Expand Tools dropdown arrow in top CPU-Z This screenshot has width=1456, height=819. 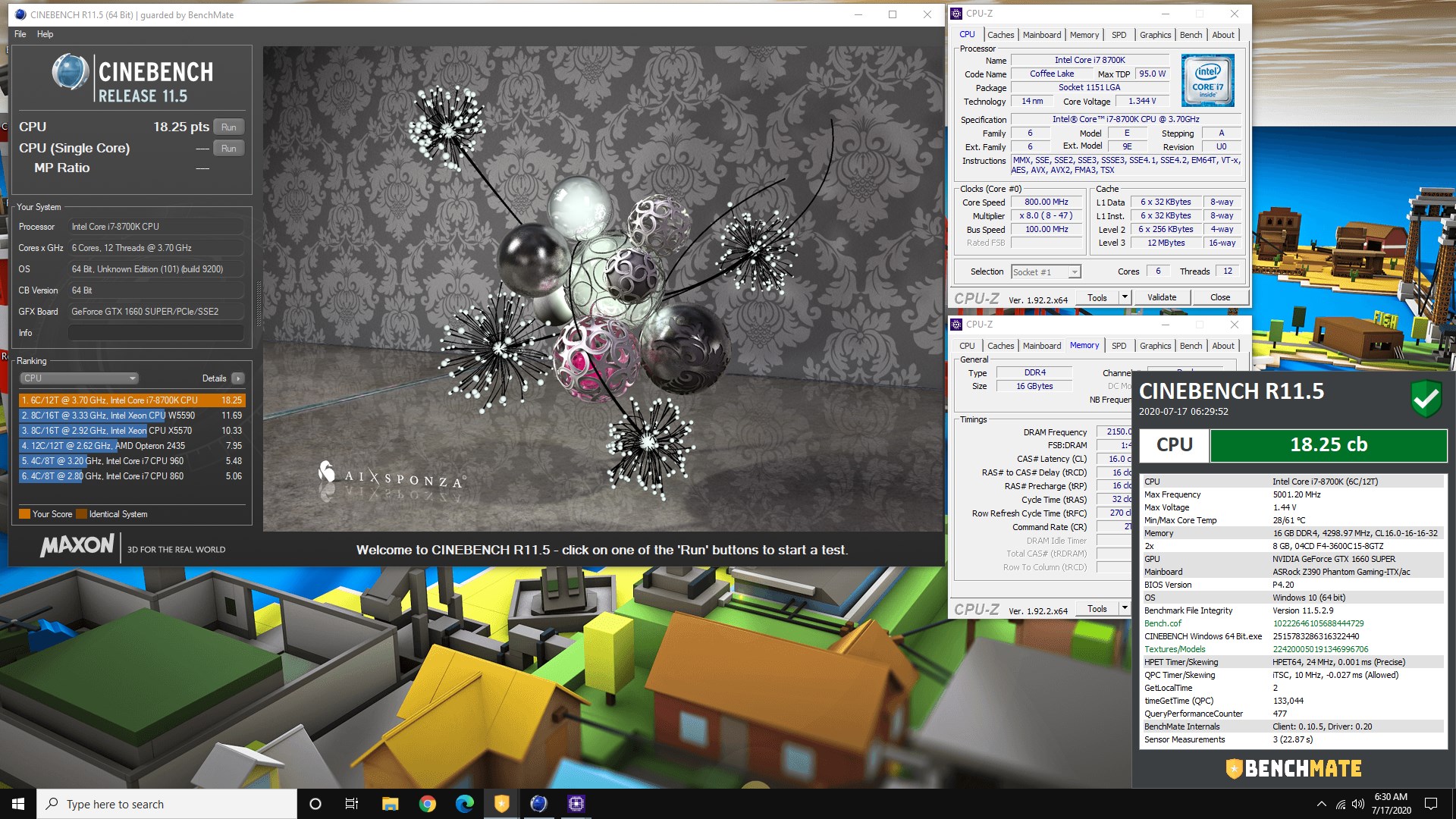pyautogui.click(x=1125, y=298)
